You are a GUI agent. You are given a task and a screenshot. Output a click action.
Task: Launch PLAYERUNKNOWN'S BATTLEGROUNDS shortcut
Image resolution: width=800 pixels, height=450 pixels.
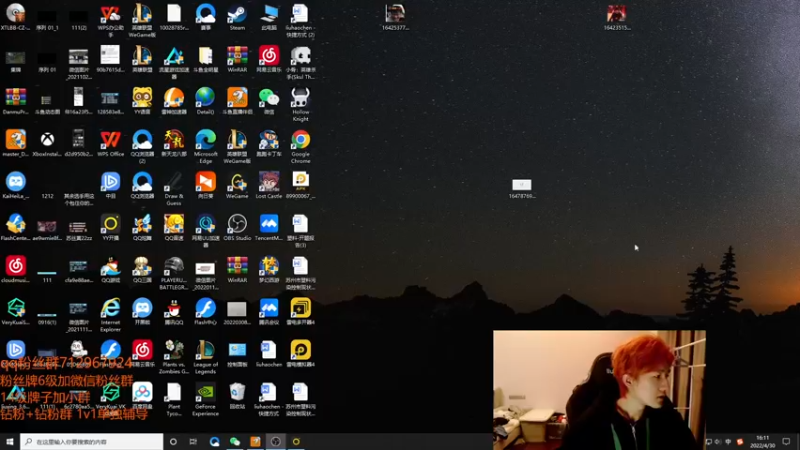173,266
